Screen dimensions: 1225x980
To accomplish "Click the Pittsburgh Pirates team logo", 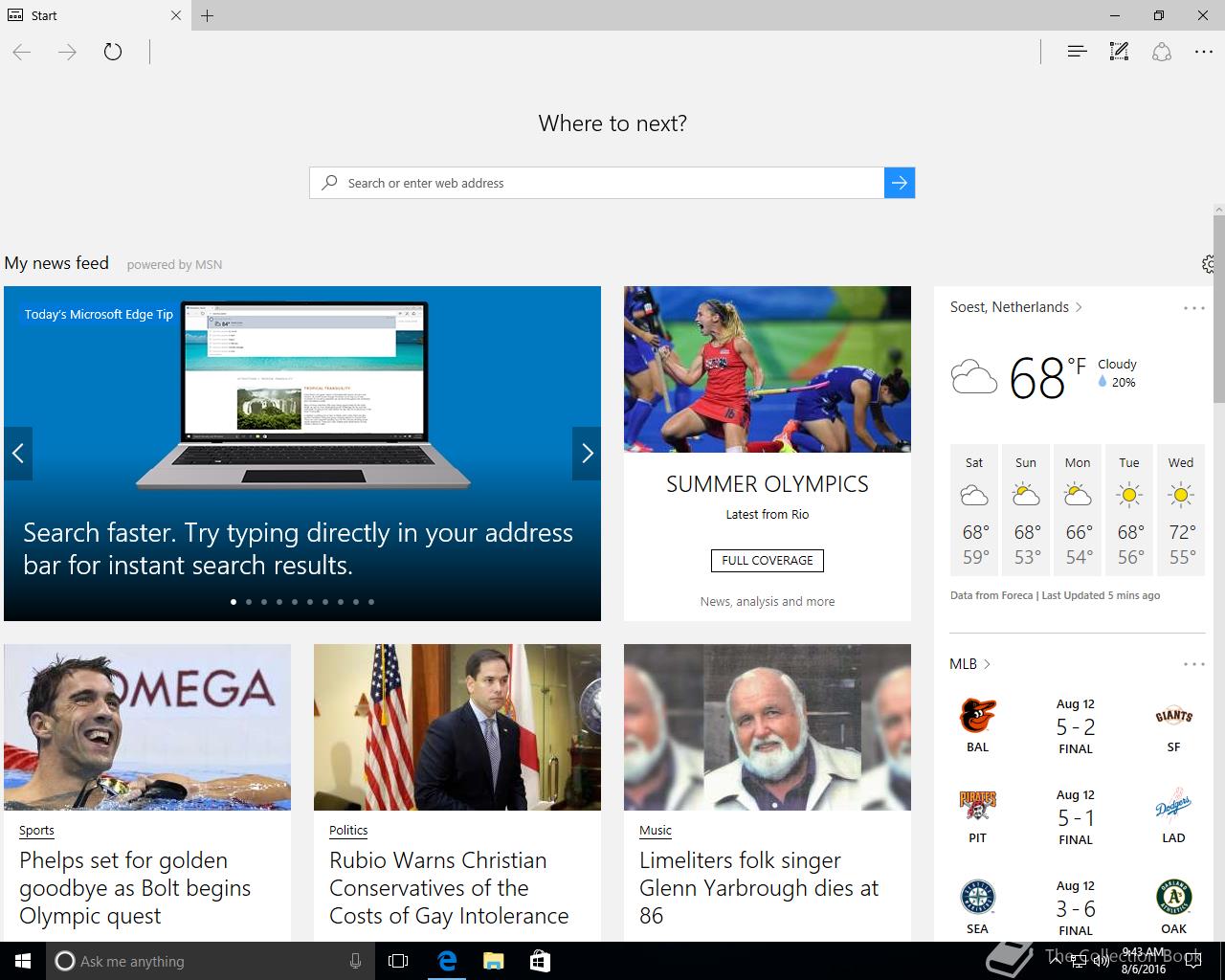I will [x=978, y=807].
